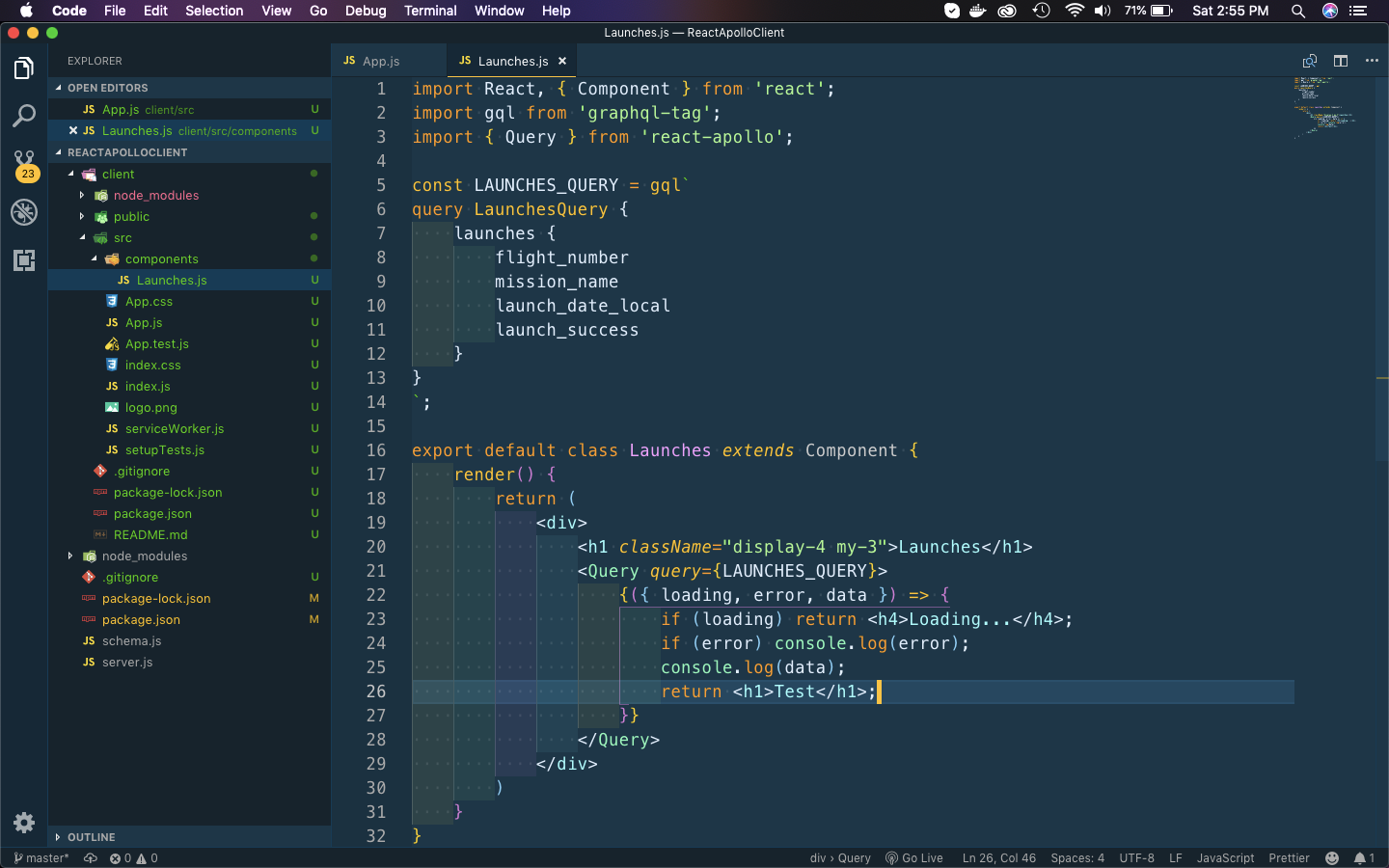Collapse the OPEN EDITORS section

tap(107, 88)
